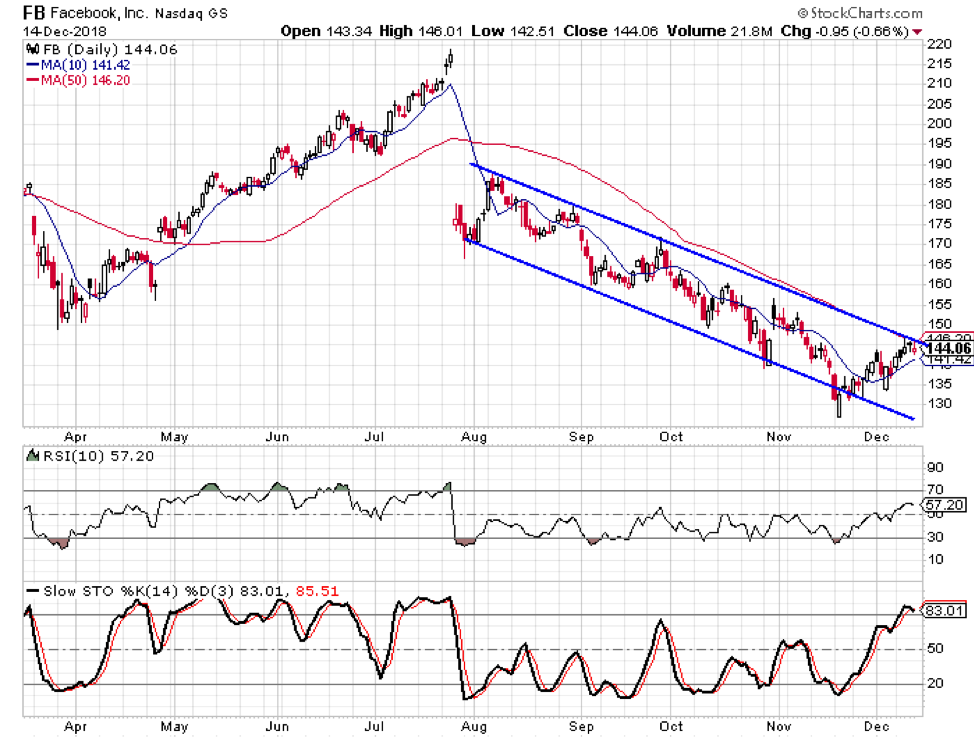Click the 50 level label on stochastic axis
Image resolution: width=974 pixels, height=737 pixels.
935,649
